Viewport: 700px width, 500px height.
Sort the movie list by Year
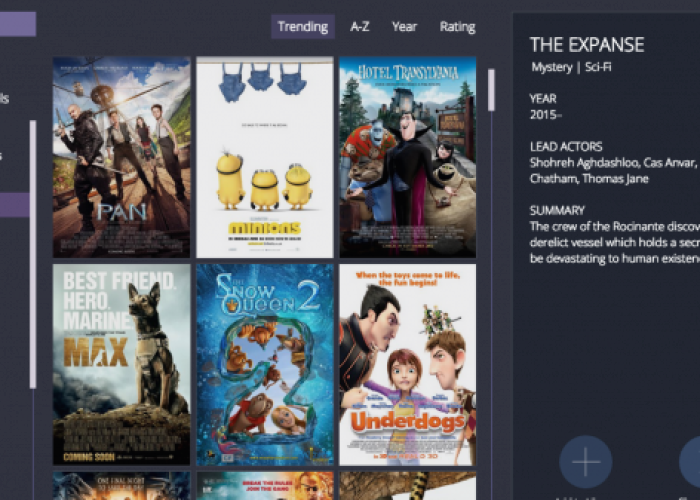tap(404, 27)
